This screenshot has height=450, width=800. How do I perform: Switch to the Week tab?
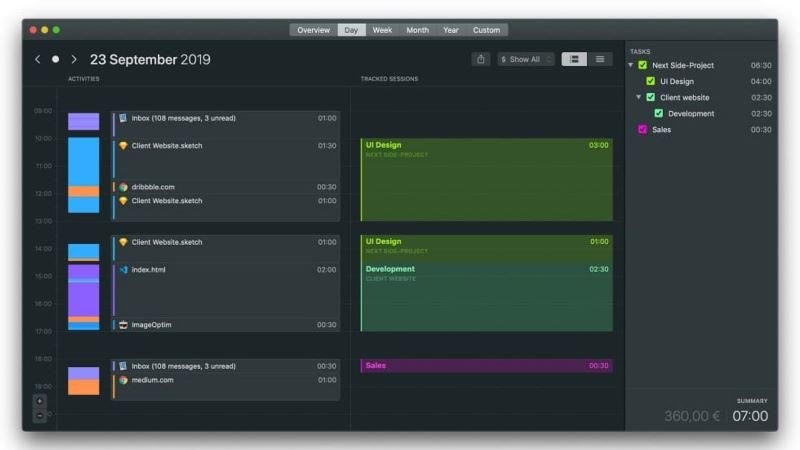382,30
